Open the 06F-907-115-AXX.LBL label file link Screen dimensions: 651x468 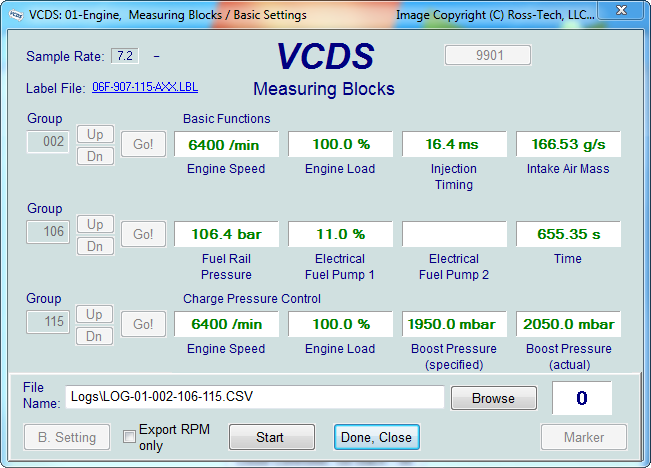pyautogui.click(x=145, y=87)
